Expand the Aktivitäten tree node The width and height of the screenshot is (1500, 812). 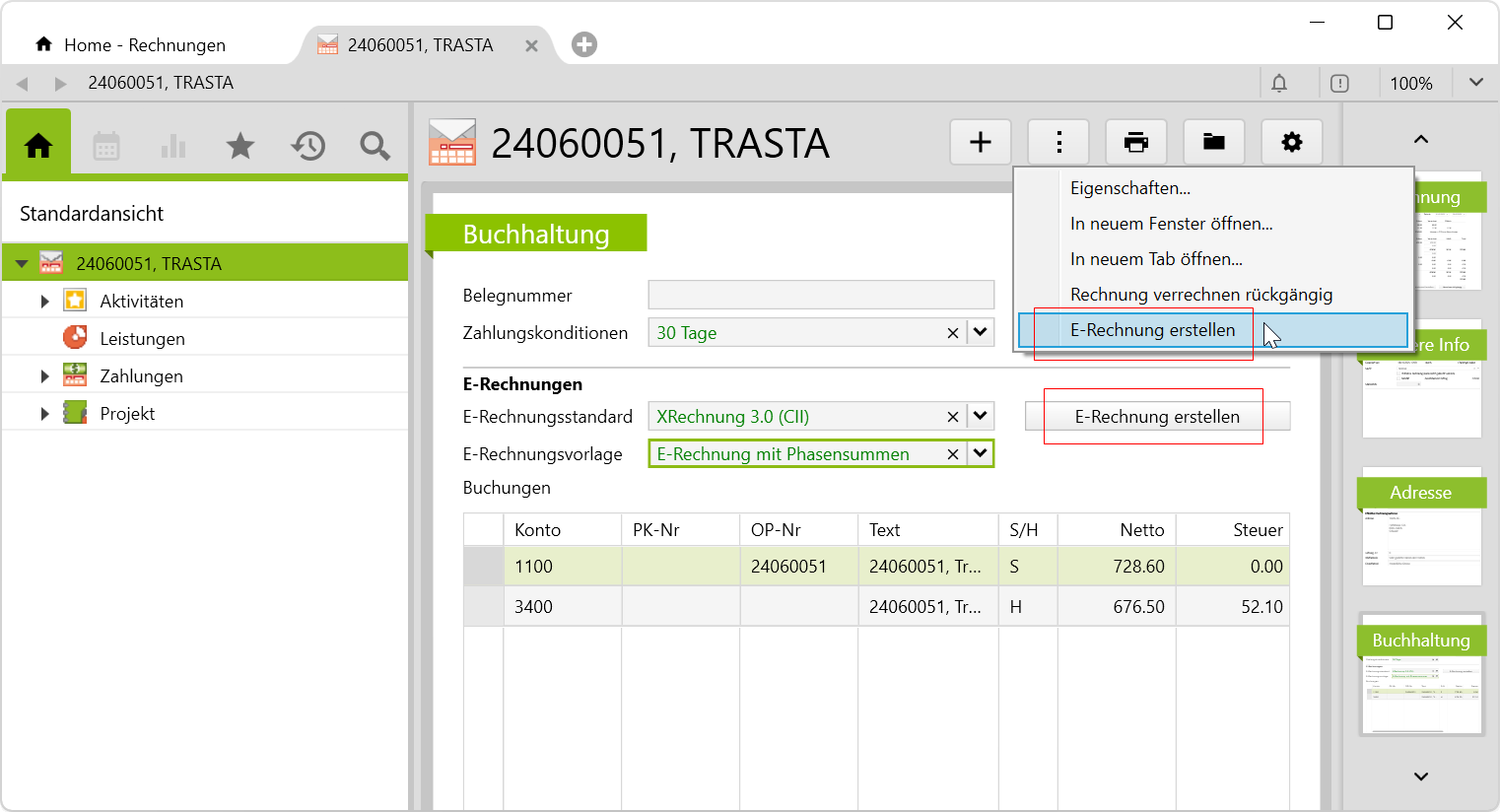[44, 302]
